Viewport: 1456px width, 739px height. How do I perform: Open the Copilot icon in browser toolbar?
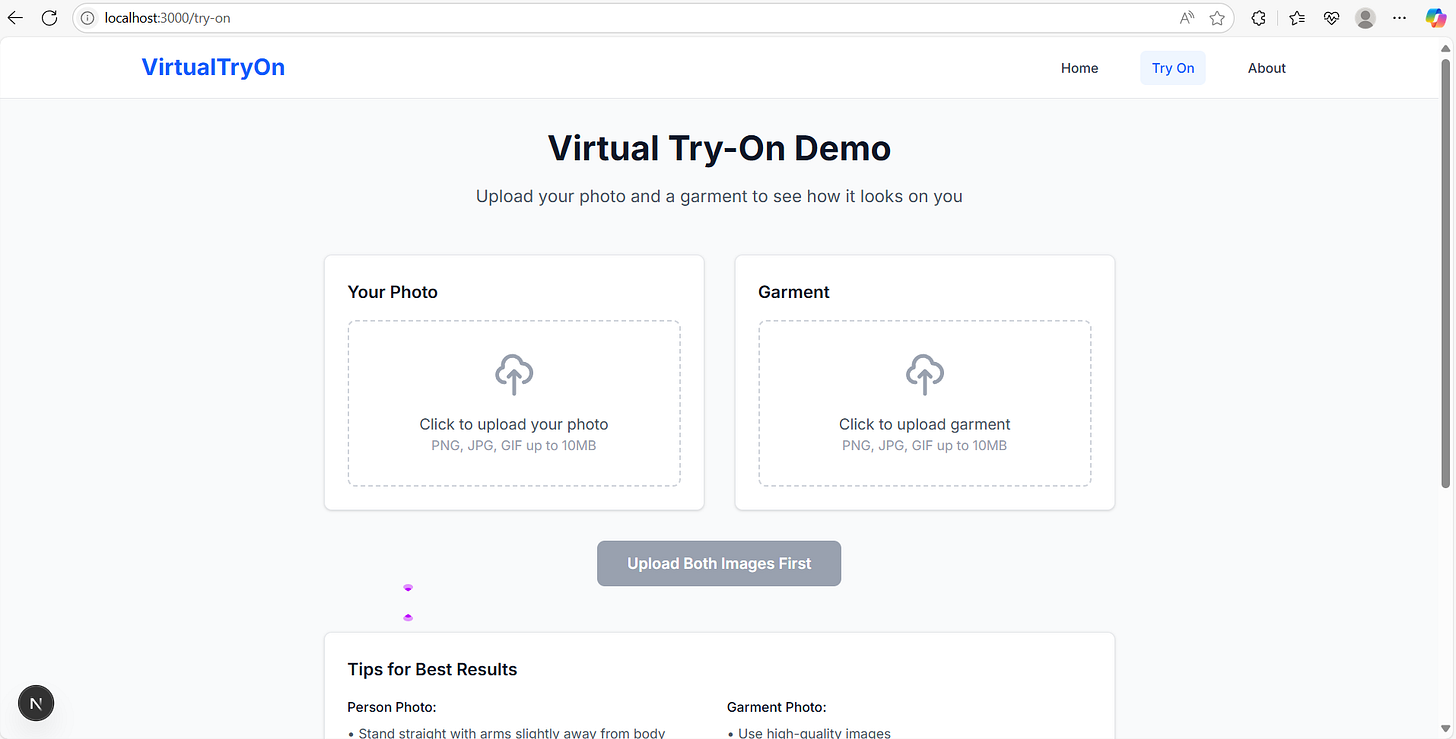[x=1435, y=18]
